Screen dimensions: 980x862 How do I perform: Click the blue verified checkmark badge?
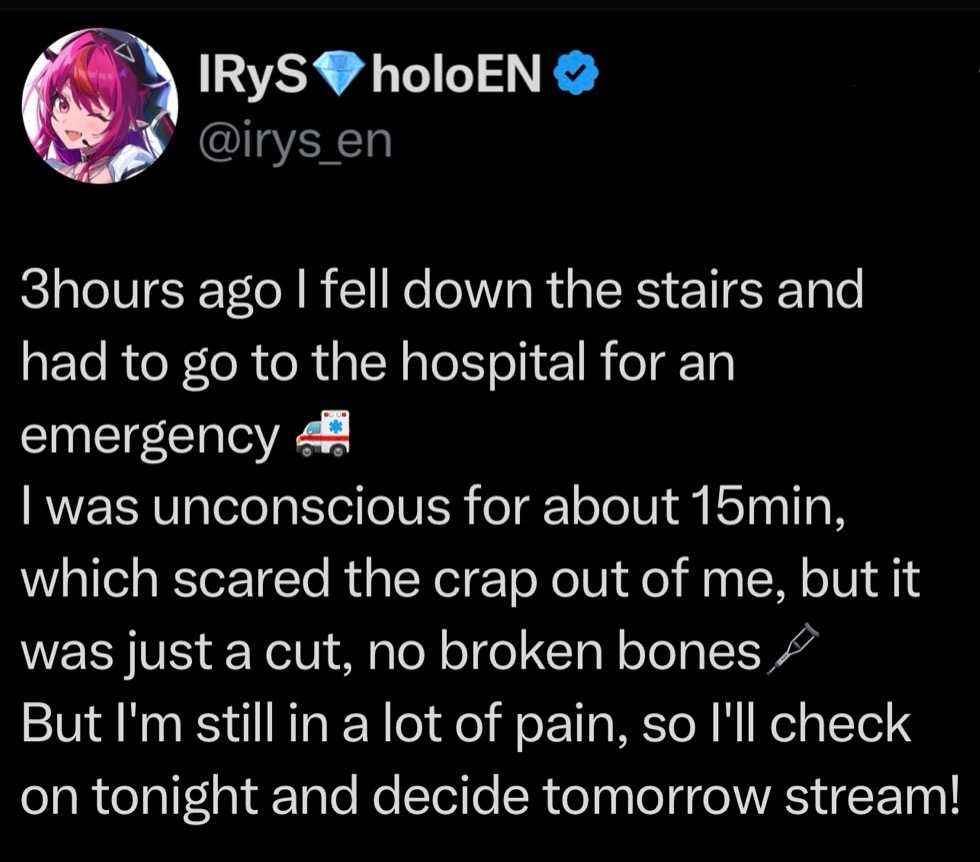576,72
